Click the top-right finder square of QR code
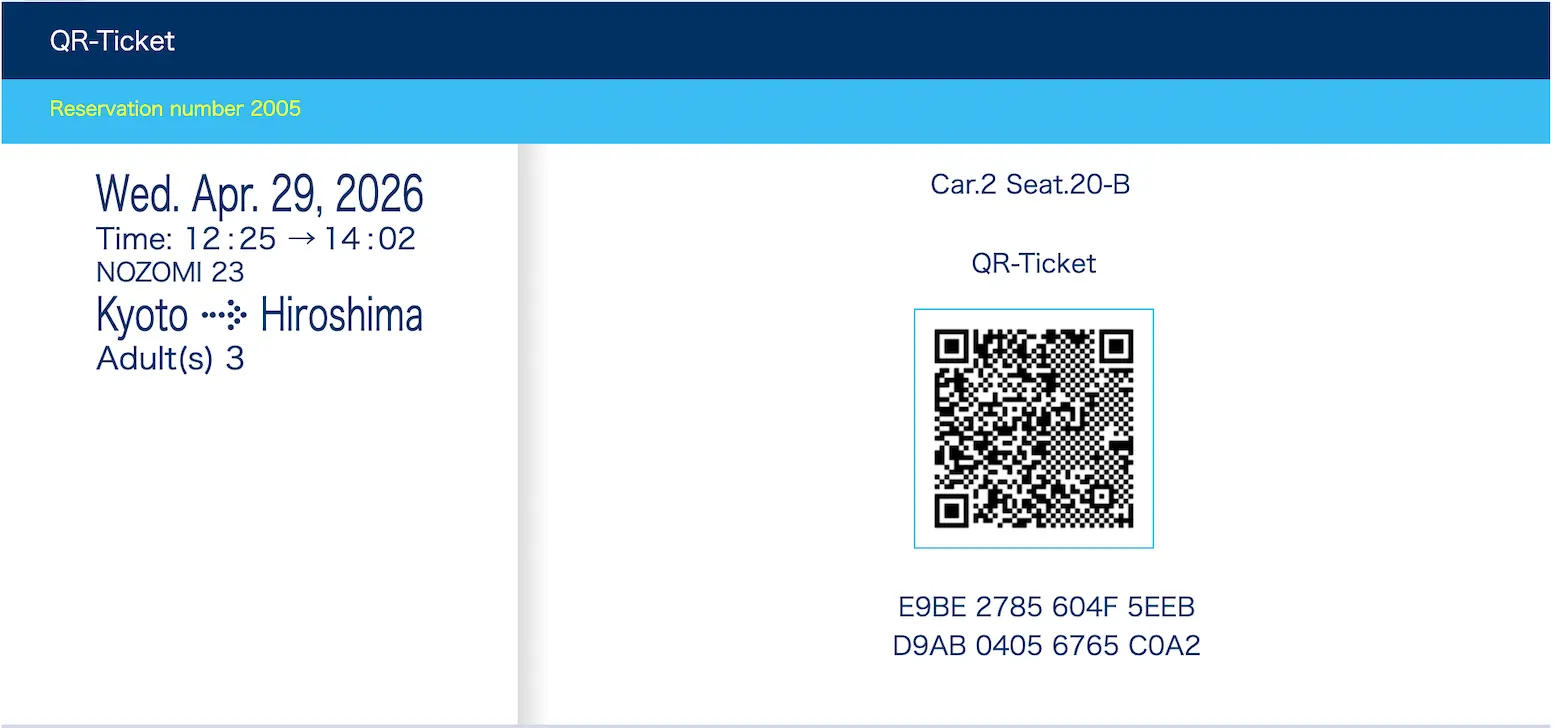Viewport: 1560px width, 728px height. coord(1118,346)
